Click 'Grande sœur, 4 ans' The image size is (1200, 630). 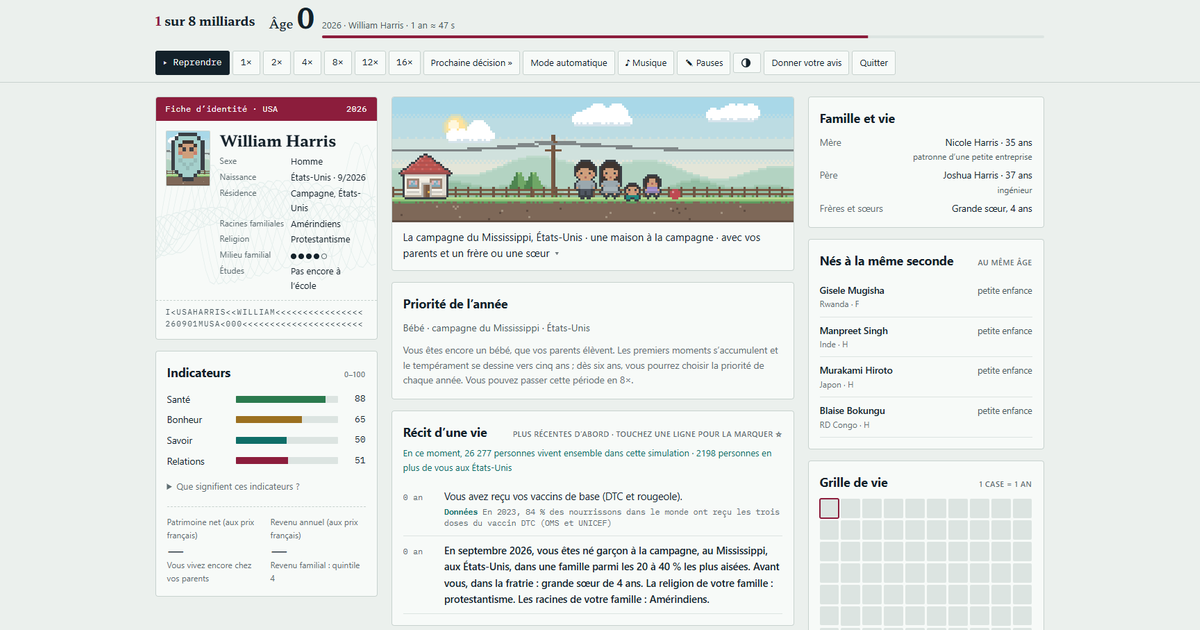[992, 209]
